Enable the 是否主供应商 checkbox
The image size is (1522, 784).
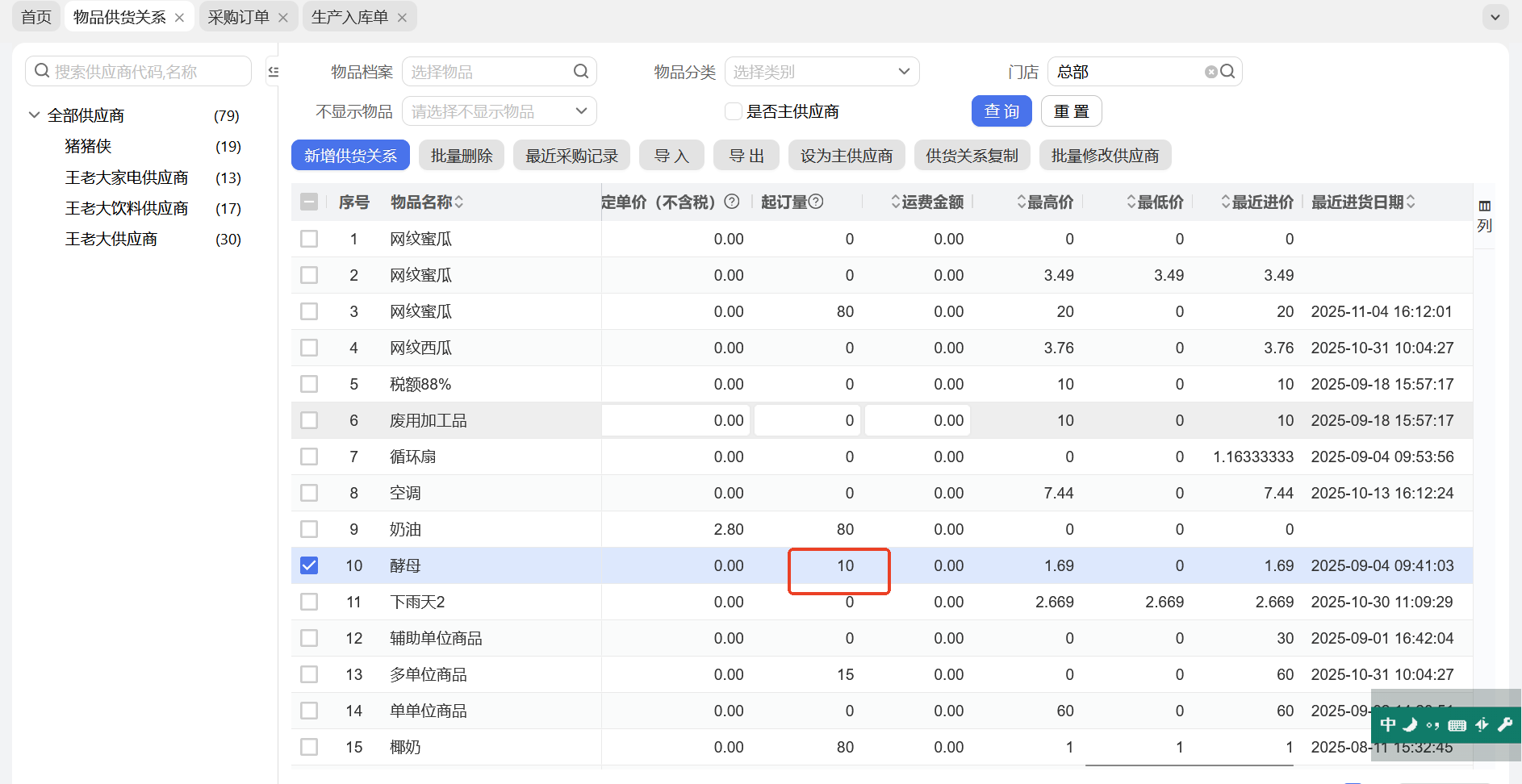tap(734, 111)
